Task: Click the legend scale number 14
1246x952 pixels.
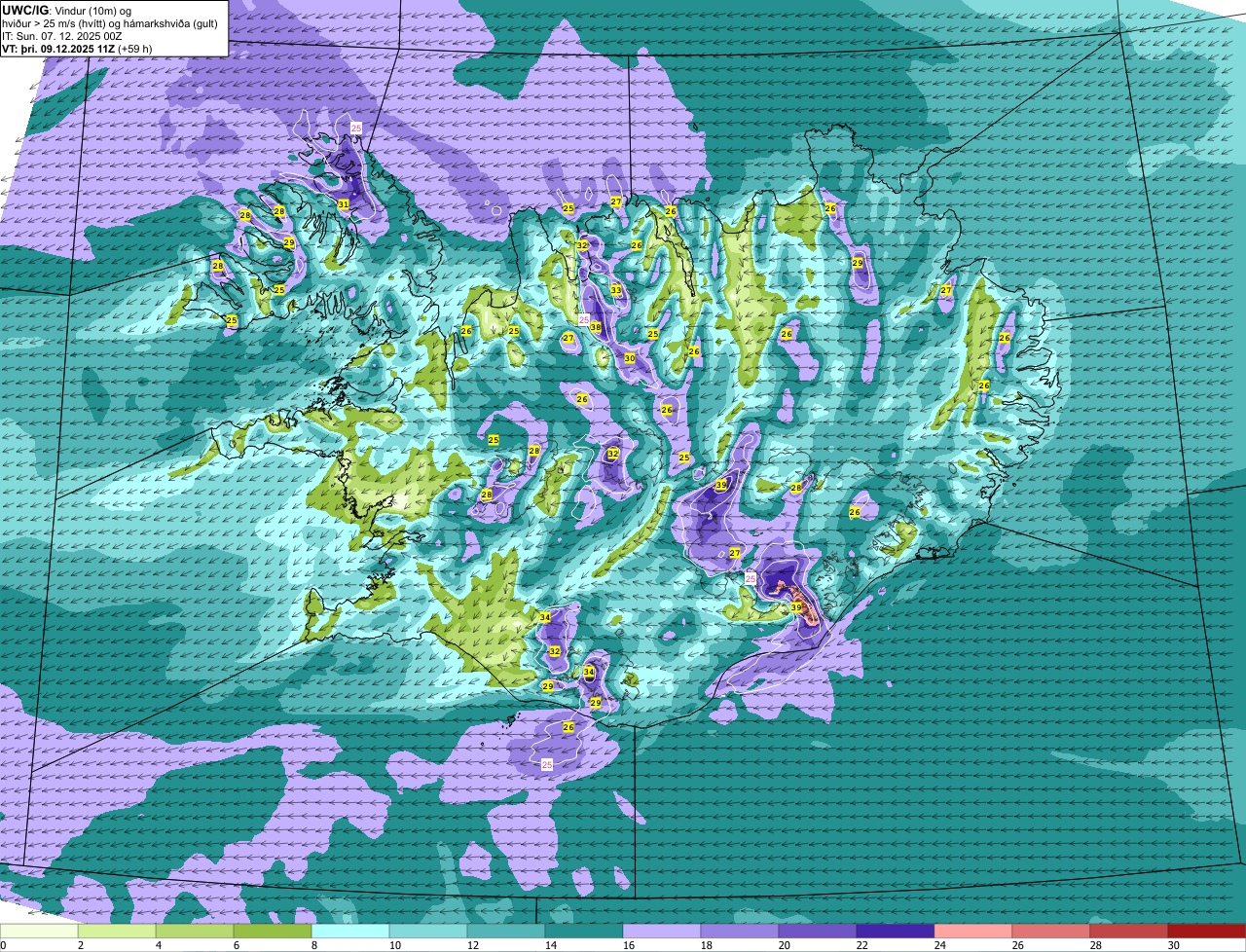Action: pos(549,945)
